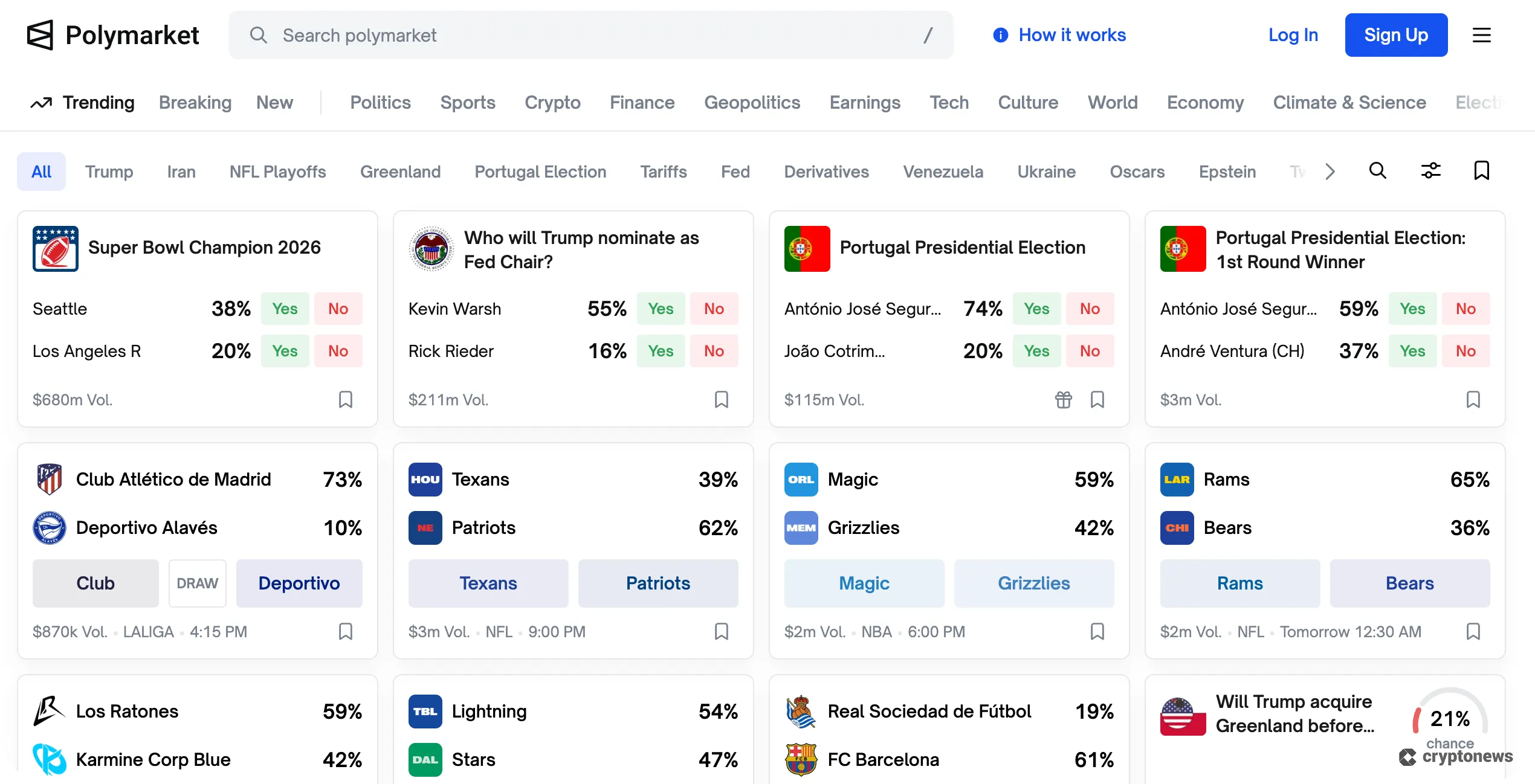Click the gift icon on Portugal Presidential Election card
The height and width of the screenshot is (784, 1535).
[x=1063, y=399]
